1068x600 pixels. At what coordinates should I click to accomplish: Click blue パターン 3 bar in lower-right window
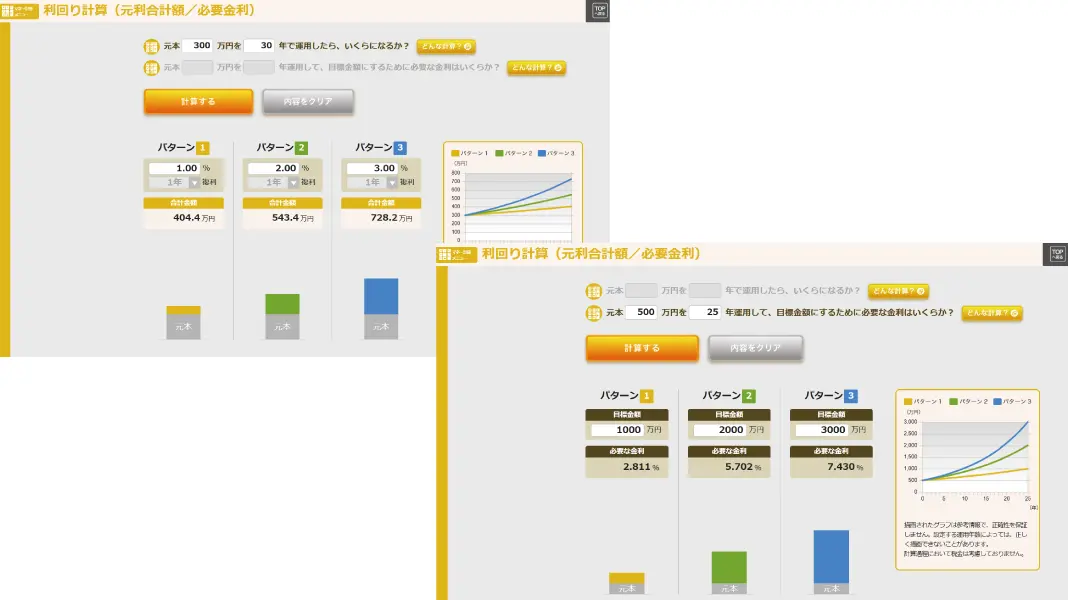pos(831,556)
